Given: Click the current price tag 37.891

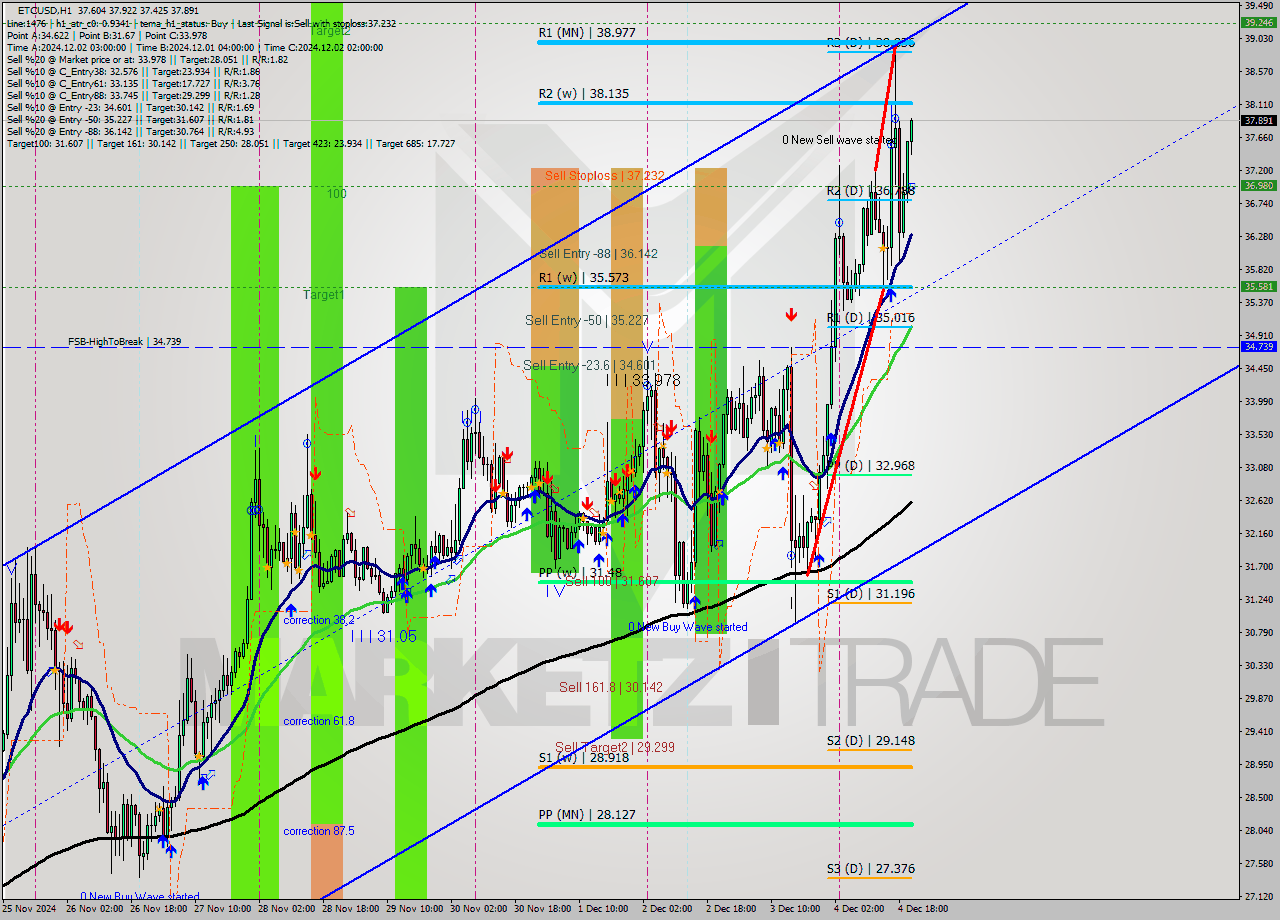Looking at the screenshot, I should (x=1258, y=121).
